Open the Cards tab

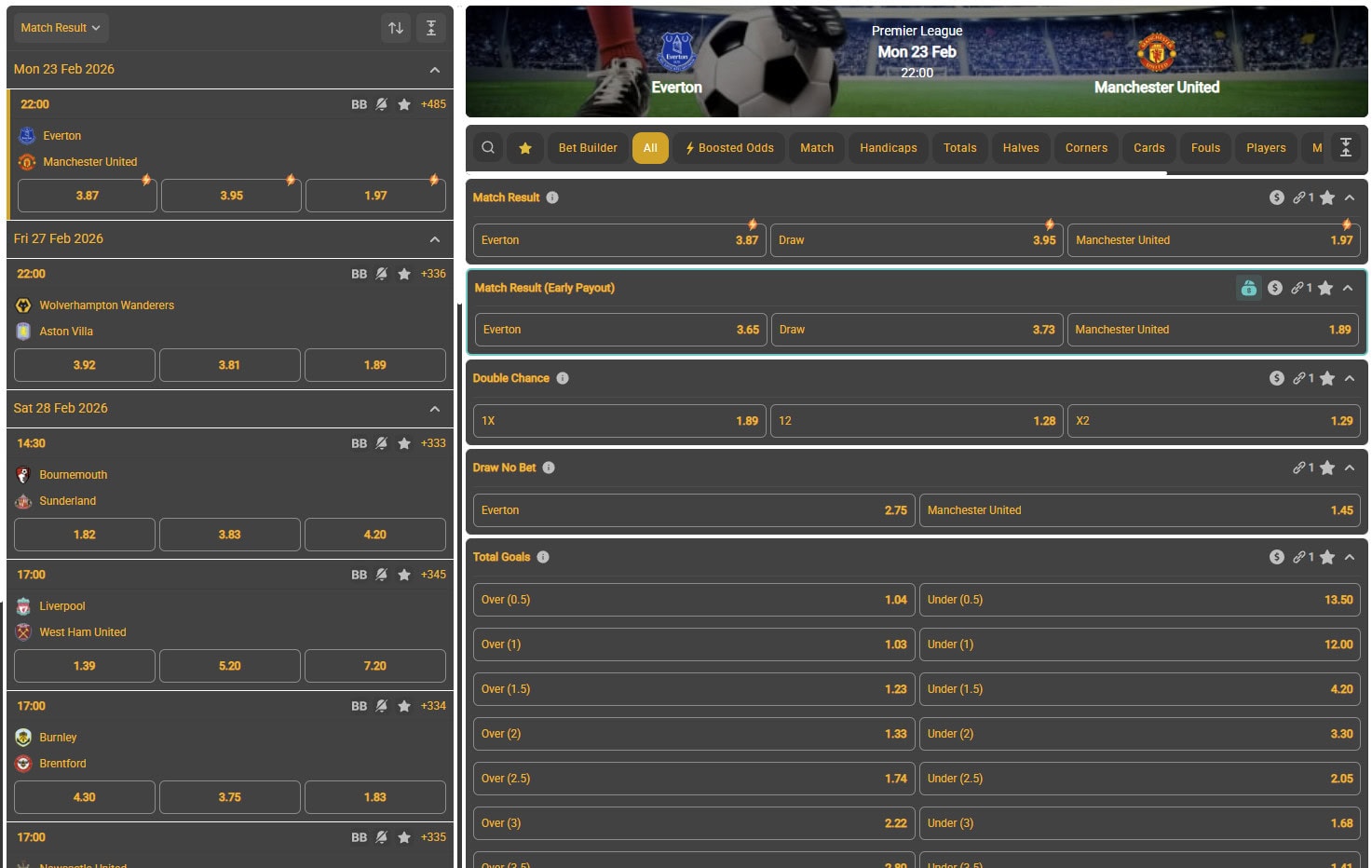pos(1149,147)
